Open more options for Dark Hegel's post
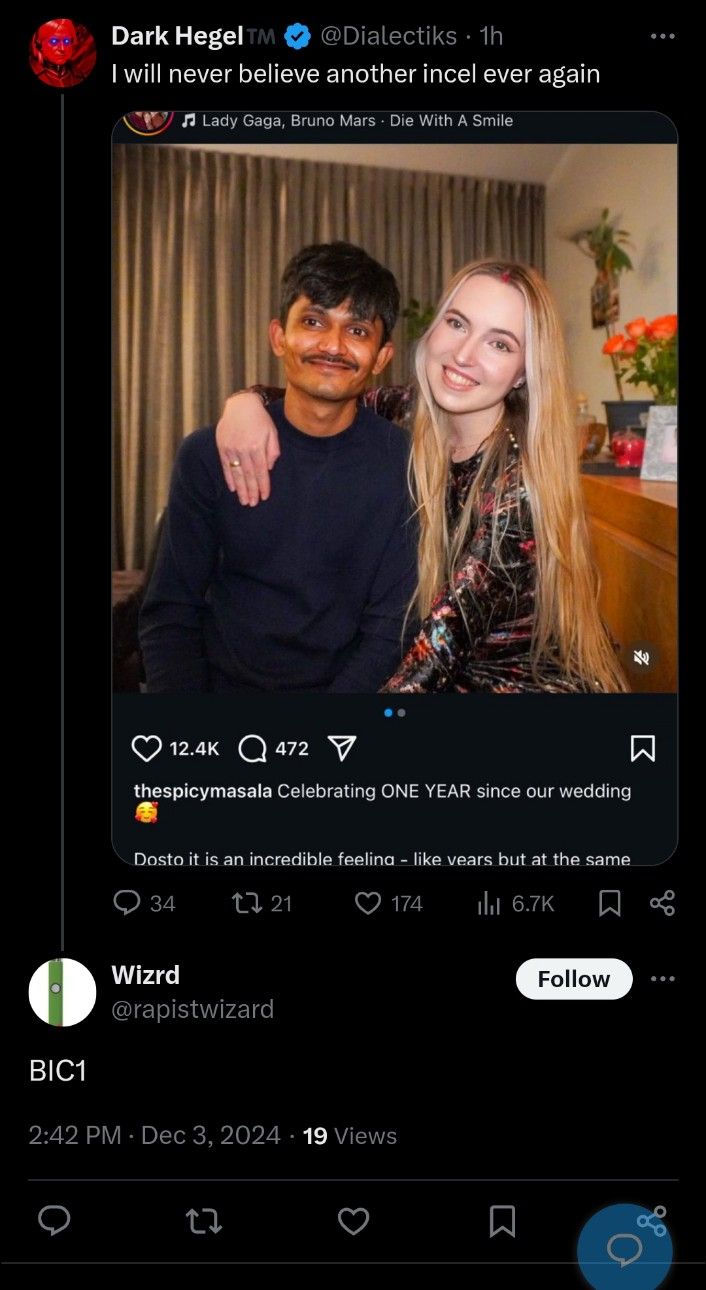 point(662,36)
